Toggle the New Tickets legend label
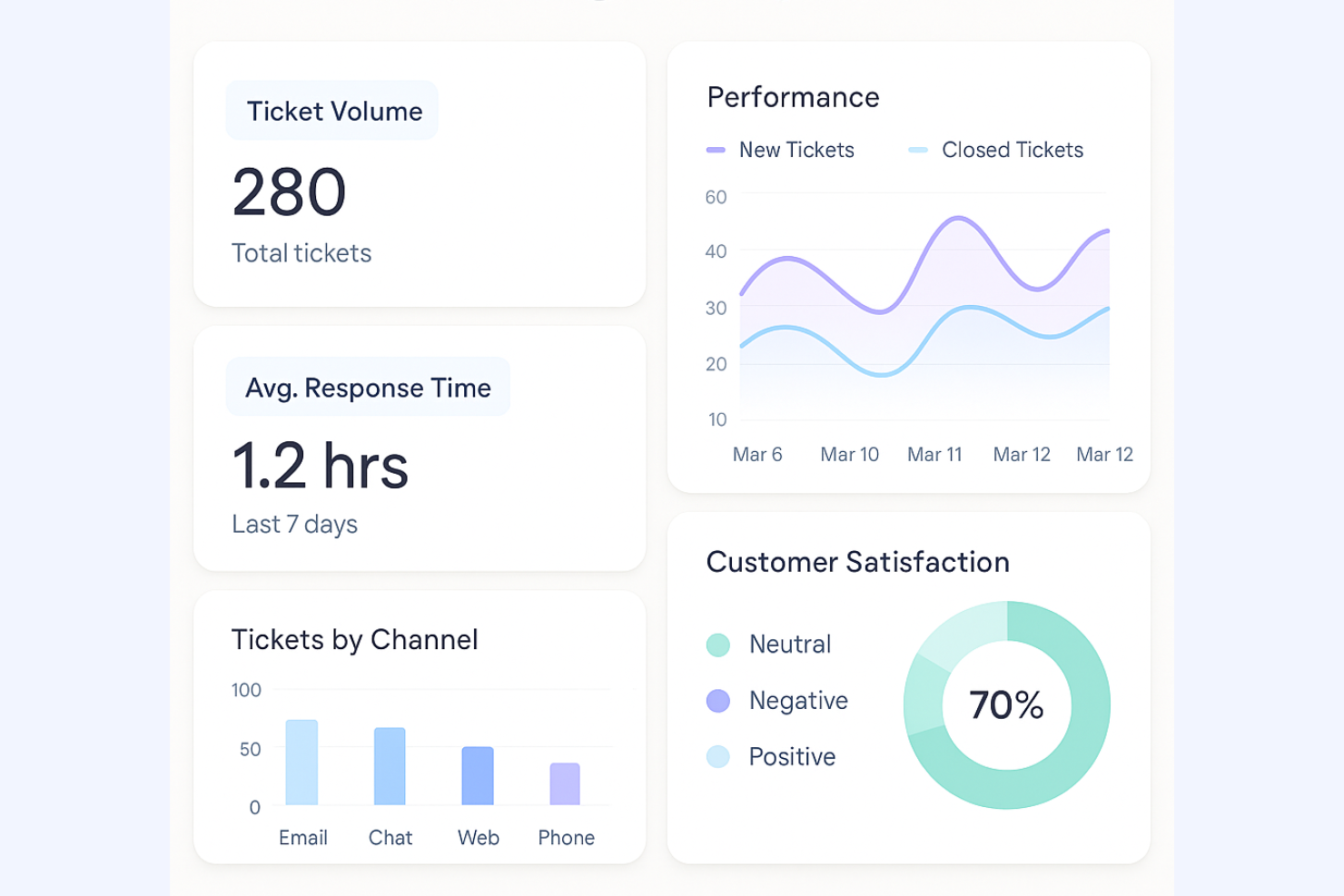This screenshot has height=896, width=1344. click(796, 150)
